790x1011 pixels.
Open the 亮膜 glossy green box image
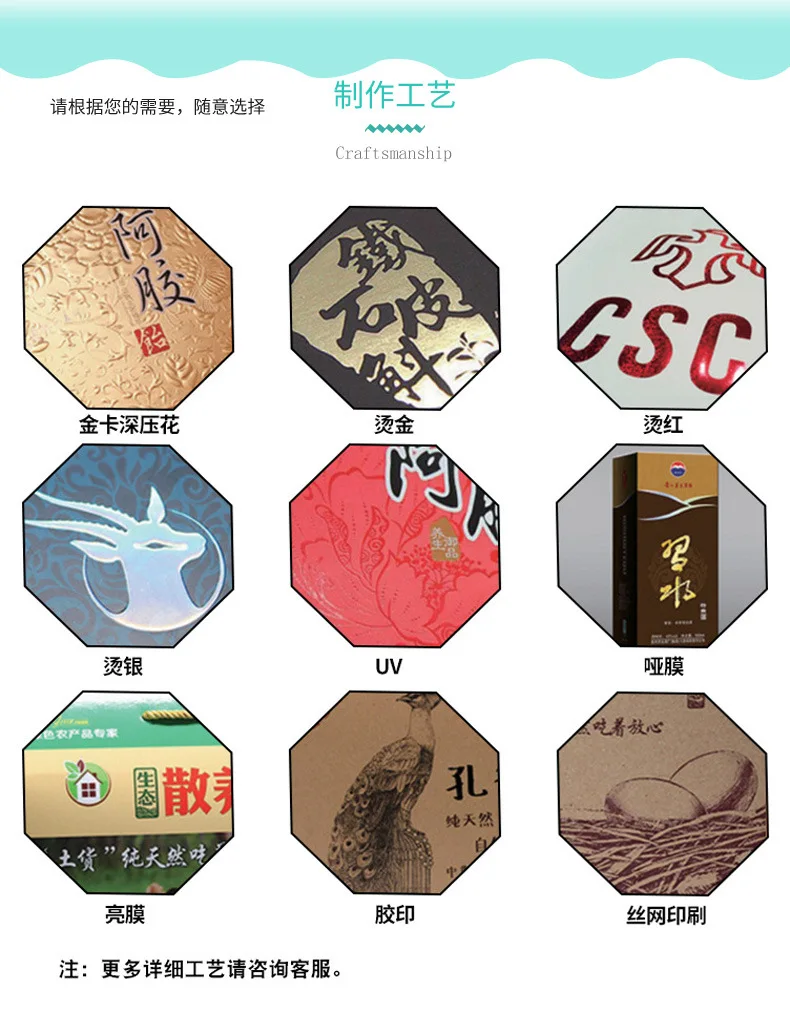pos(128,793)
